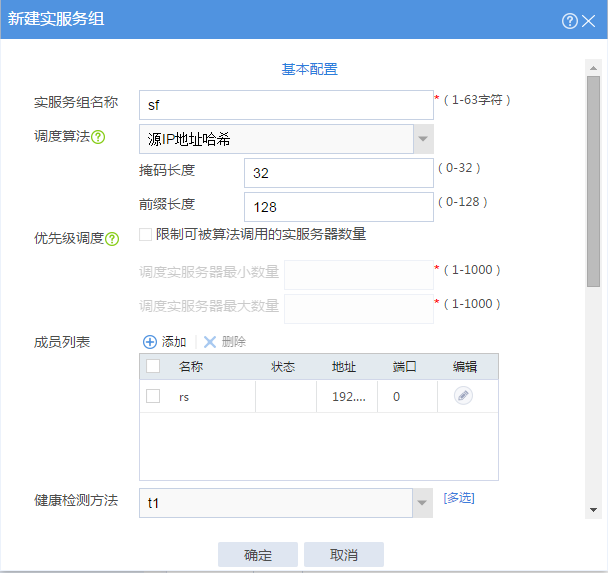Open the 调度算法 dropdown

coord(423,139)
